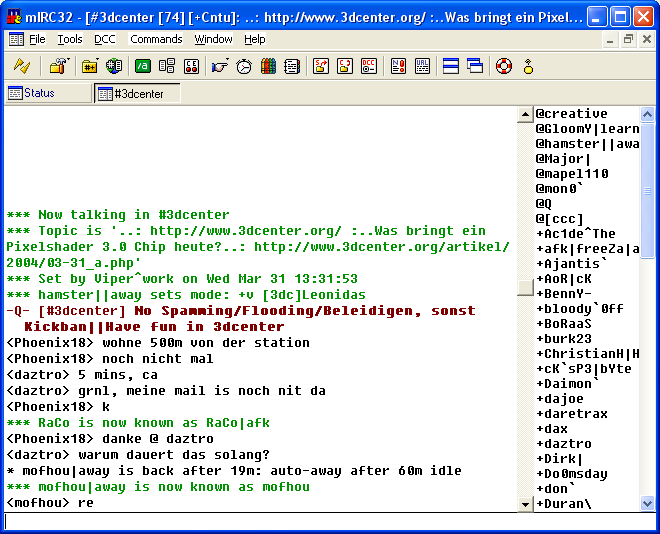Click the List Channels globe icon
The height and width of the screenshot is (534, 660).
114,66
